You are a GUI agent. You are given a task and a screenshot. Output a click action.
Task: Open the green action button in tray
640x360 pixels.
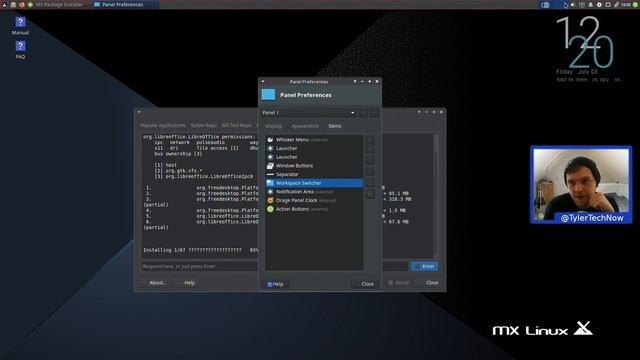pyautogui.click(x=636, y=4)
